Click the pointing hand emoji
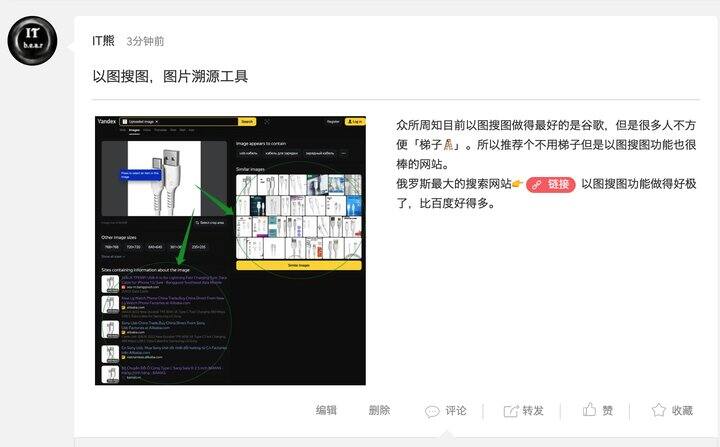This screenshot has height=447, width=720. coord(518,184)
